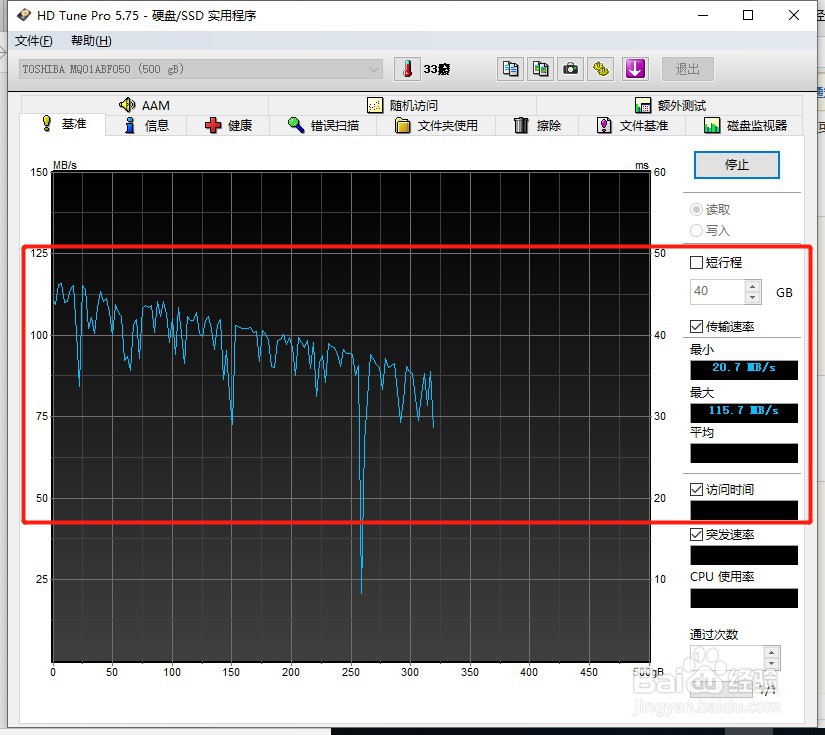
Task: Click the camera save screenshot icon
Action: [570, 69]
